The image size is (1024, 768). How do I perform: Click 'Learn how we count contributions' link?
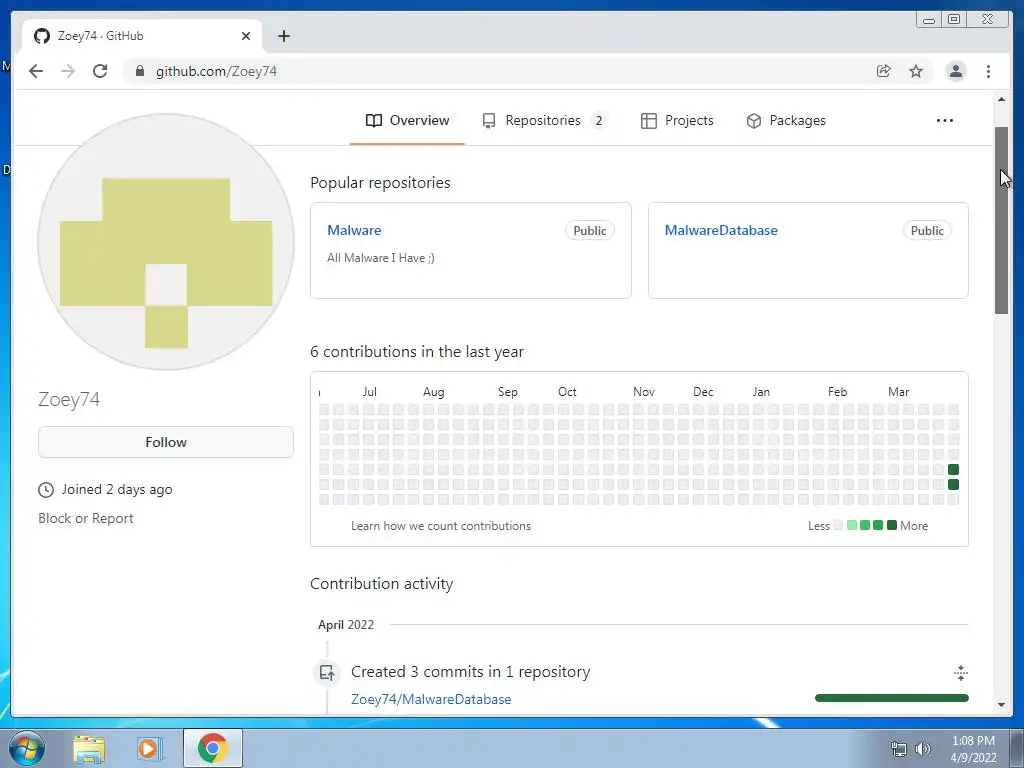[x=441, y=526]
